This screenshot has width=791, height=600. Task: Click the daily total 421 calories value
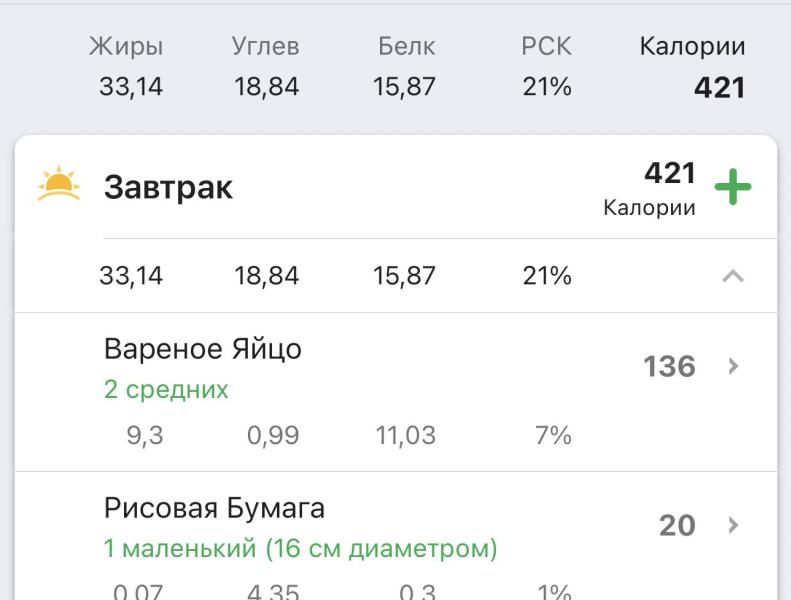tap(719, 87)
